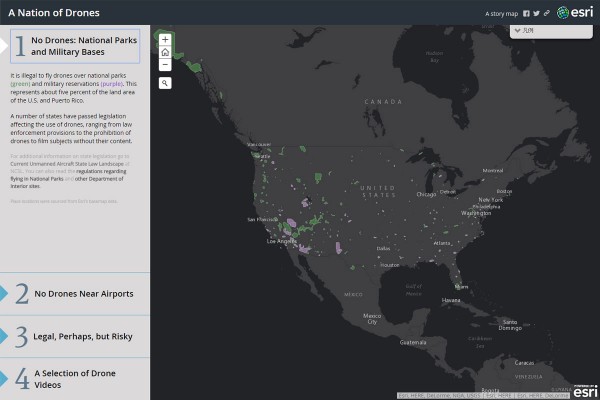Viewport: 600px width, 400px height.
Task: Click the Esri logo in header
Action: coord(575,12)
